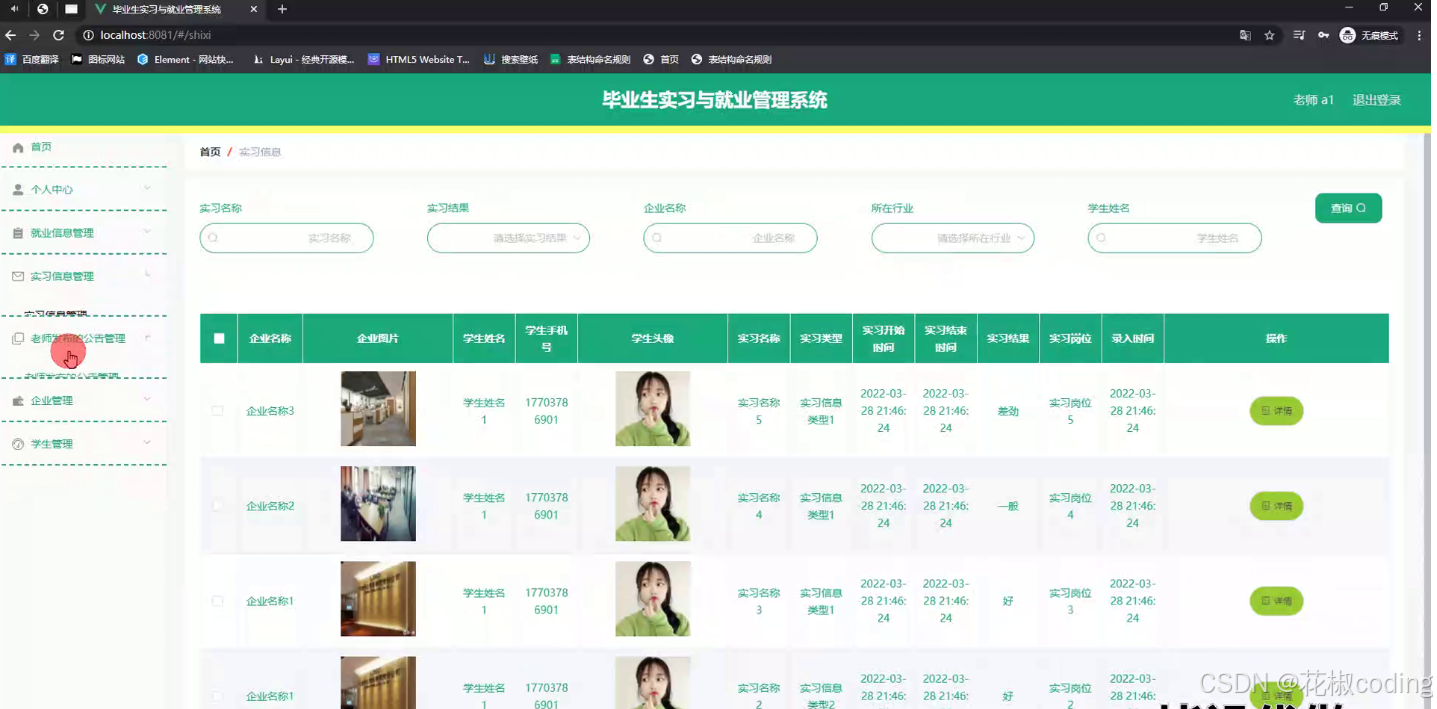The image size is (1437, 709).
Task: Click 详情 button on the 企业名称1 row
Action: click(x=1275, y=600)
